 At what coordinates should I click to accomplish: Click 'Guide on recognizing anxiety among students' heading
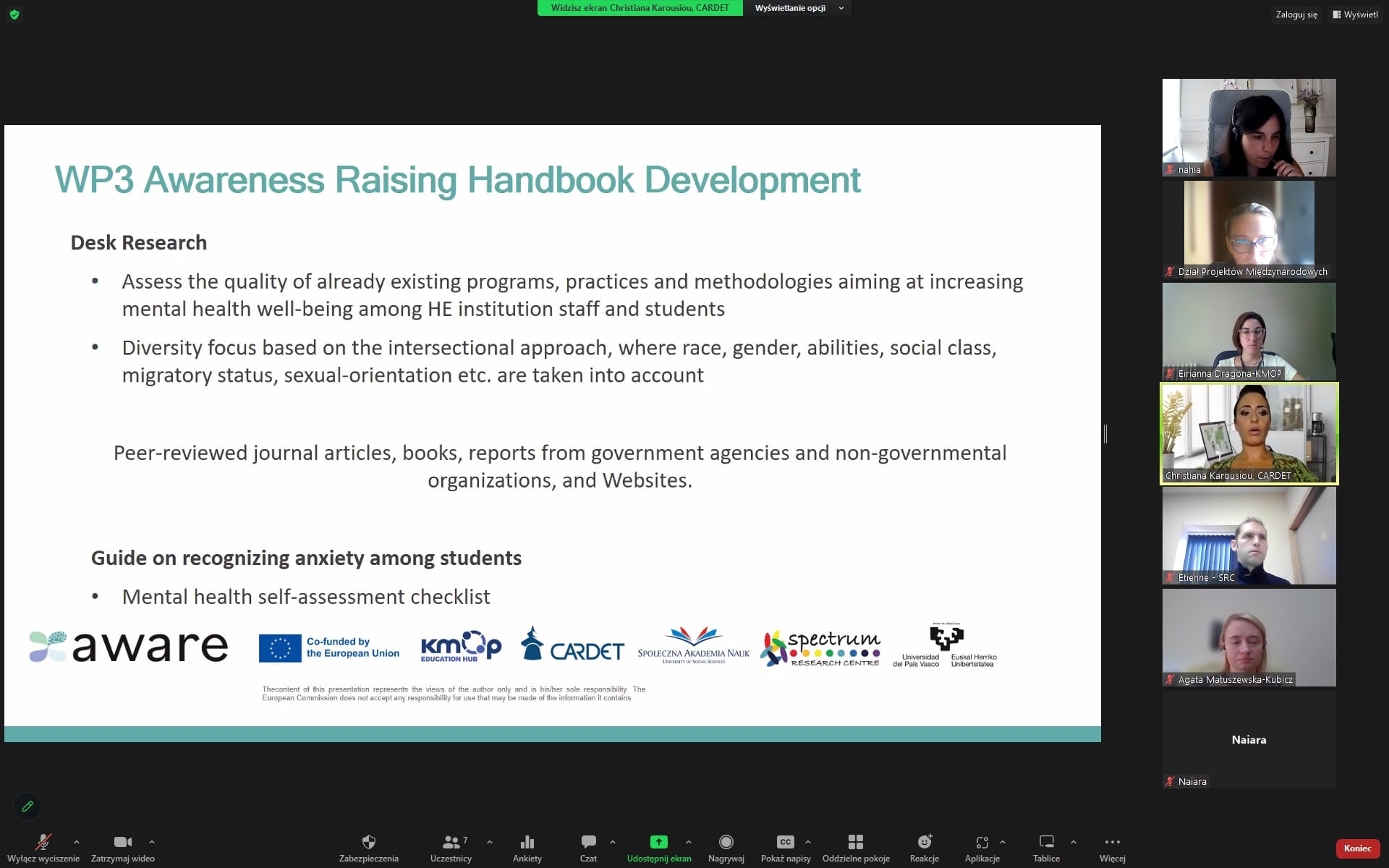[x=306, y=558]
